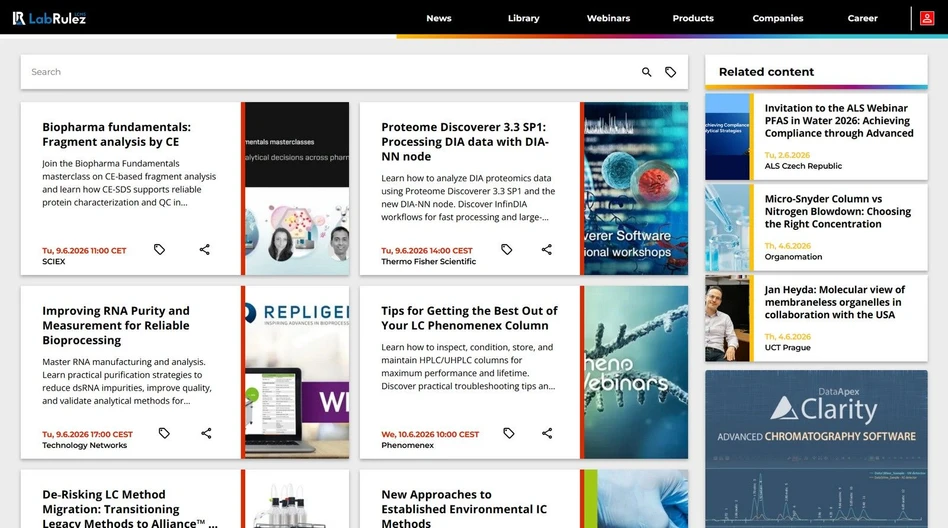This screenshot has width=948, height=528.
Task: Click tag icon on Proteome Discoverer card
Action: (507, 249)
